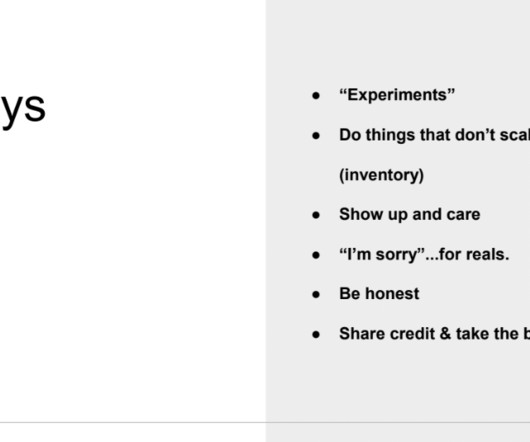The image size is (530, 442).
Task: Click the word "sorry" in the quoted bullet
Action: pyautogui.click(x=397, y=255)
